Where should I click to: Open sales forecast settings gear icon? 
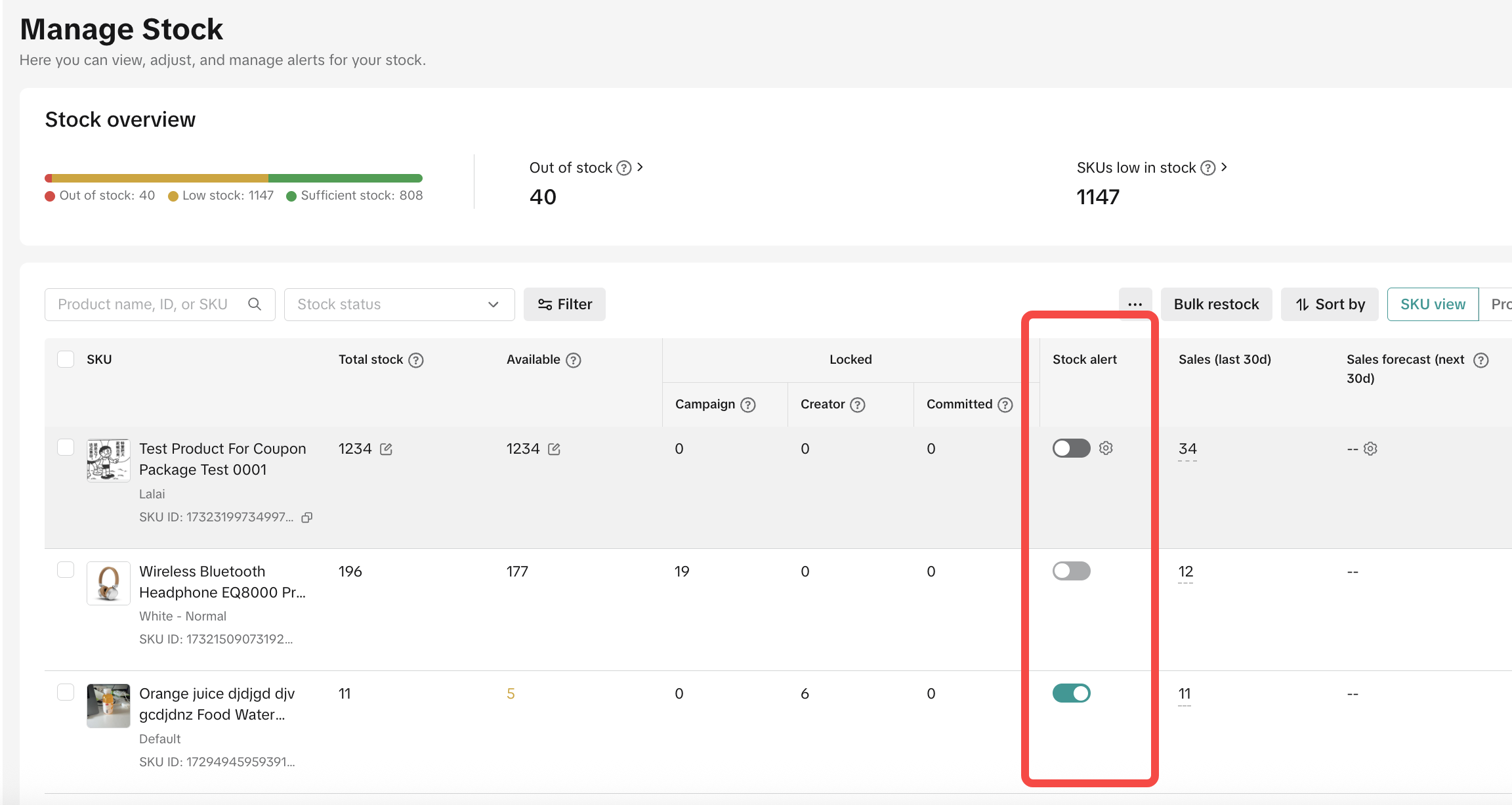pos(1370,448)
